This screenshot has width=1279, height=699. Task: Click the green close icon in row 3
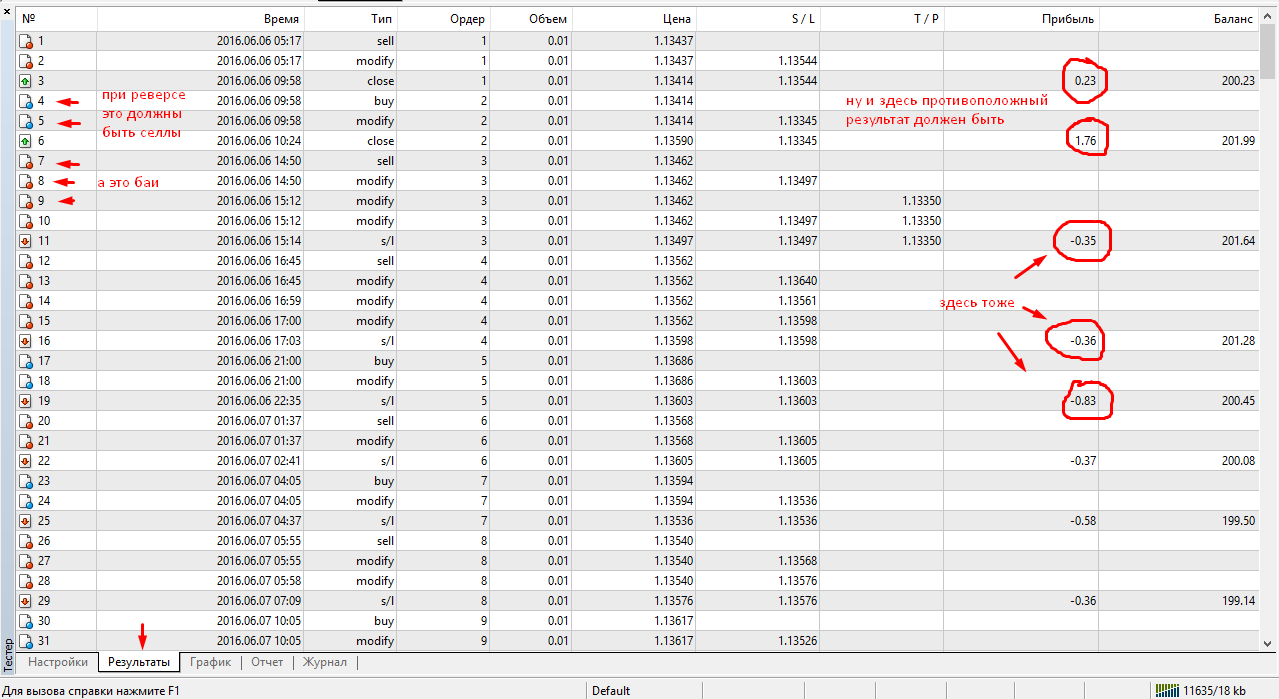point(26,81)
